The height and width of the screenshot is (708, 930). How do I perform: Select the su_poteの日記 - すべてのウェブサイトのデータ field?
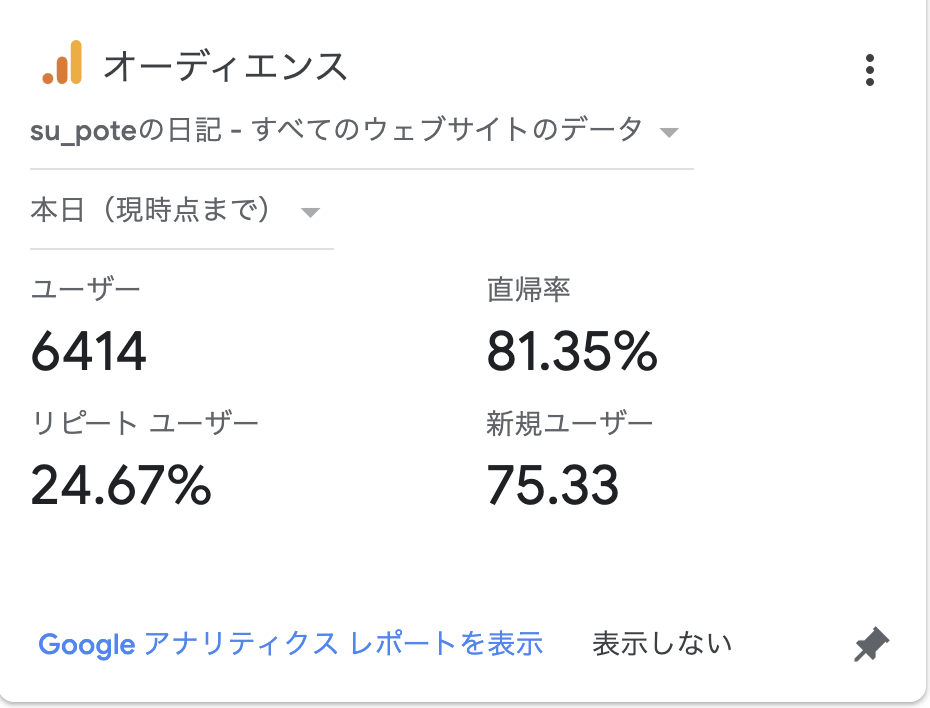point(361,130)
